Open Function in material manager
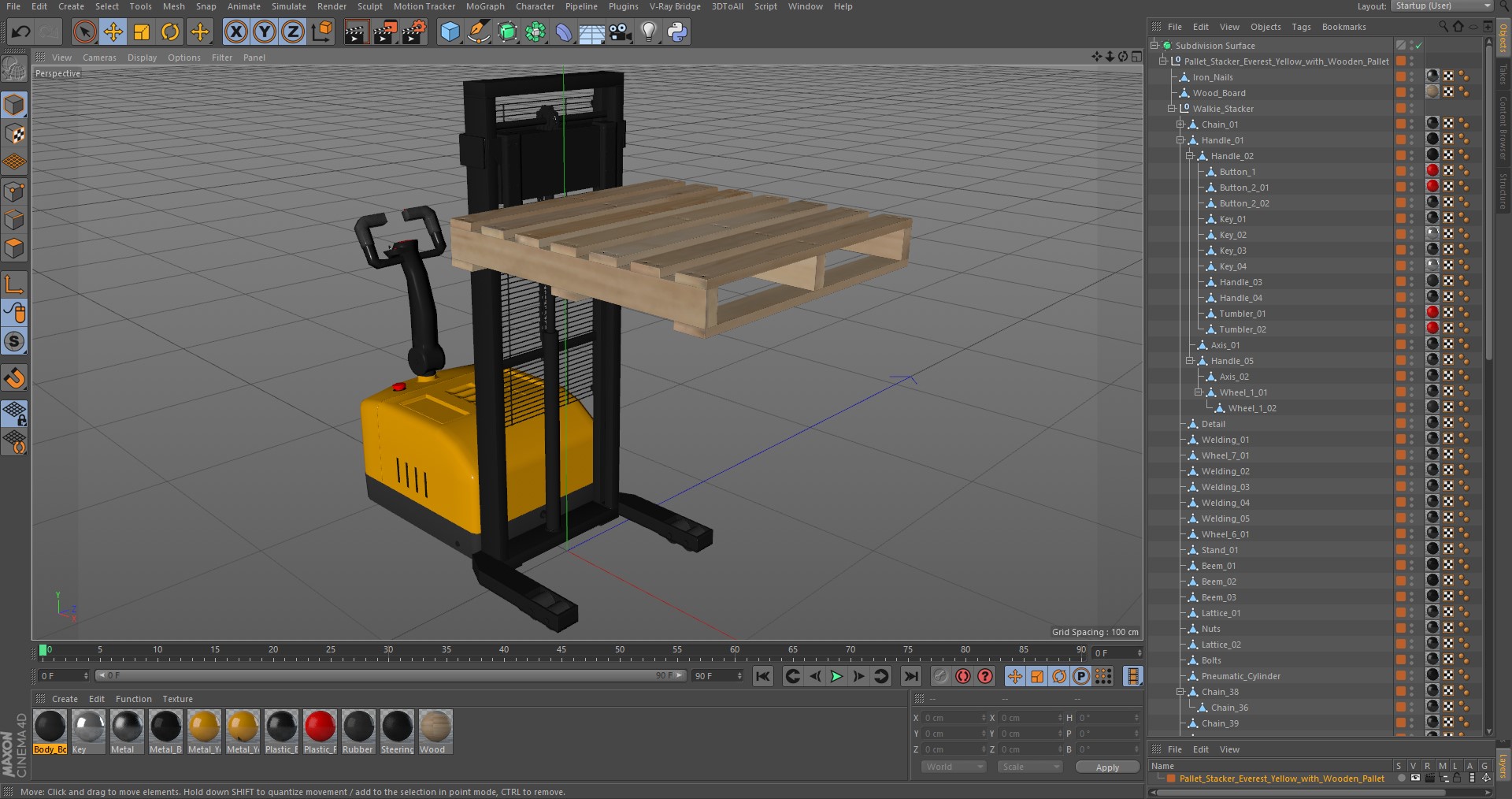This screenshot has height=799, width=1512. point(133,699)
